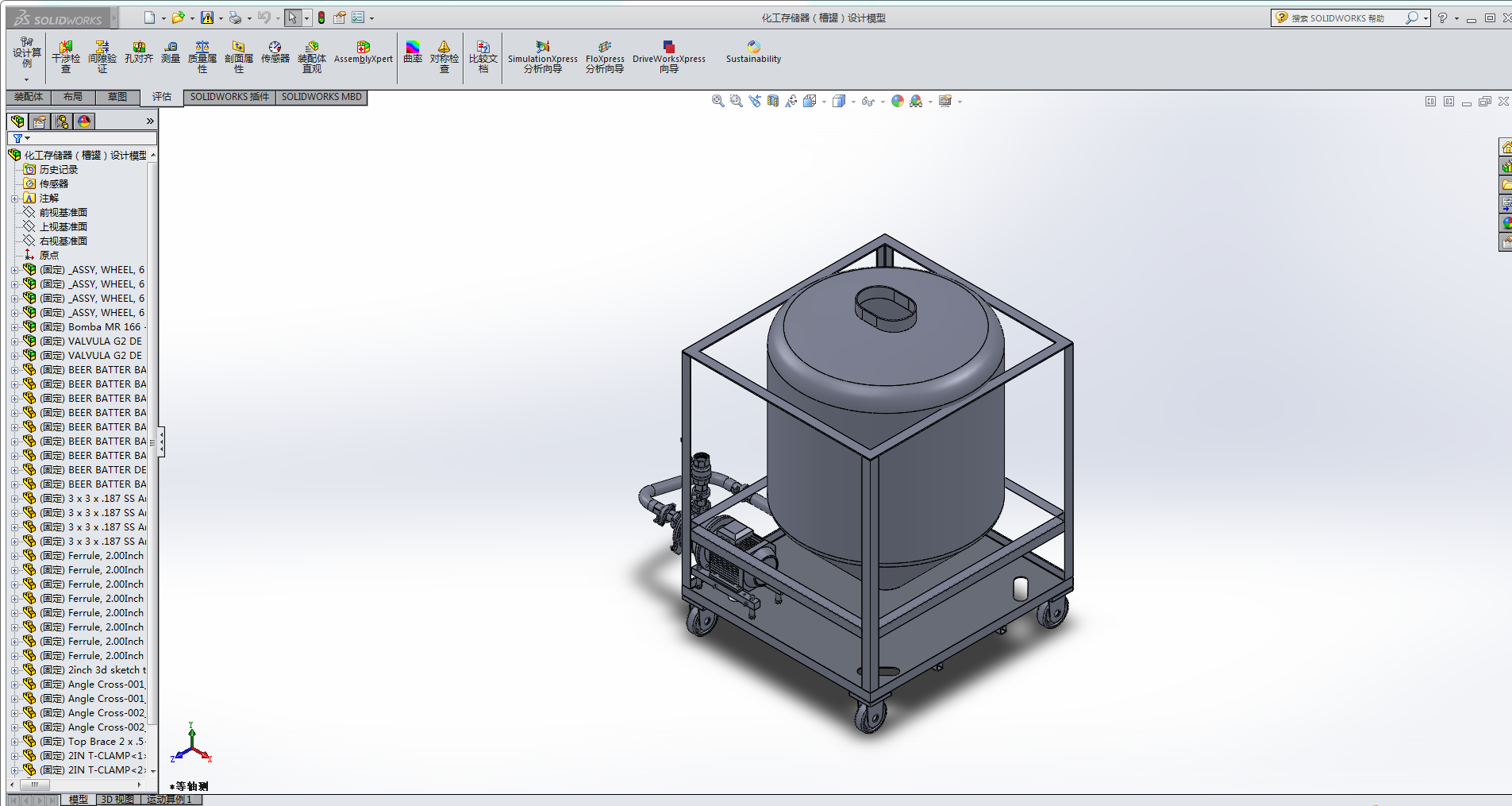Image resolution: width=1512 pixels, height=806 pixels.
Task: Activate the Section View icon
Action: (773, 101)
